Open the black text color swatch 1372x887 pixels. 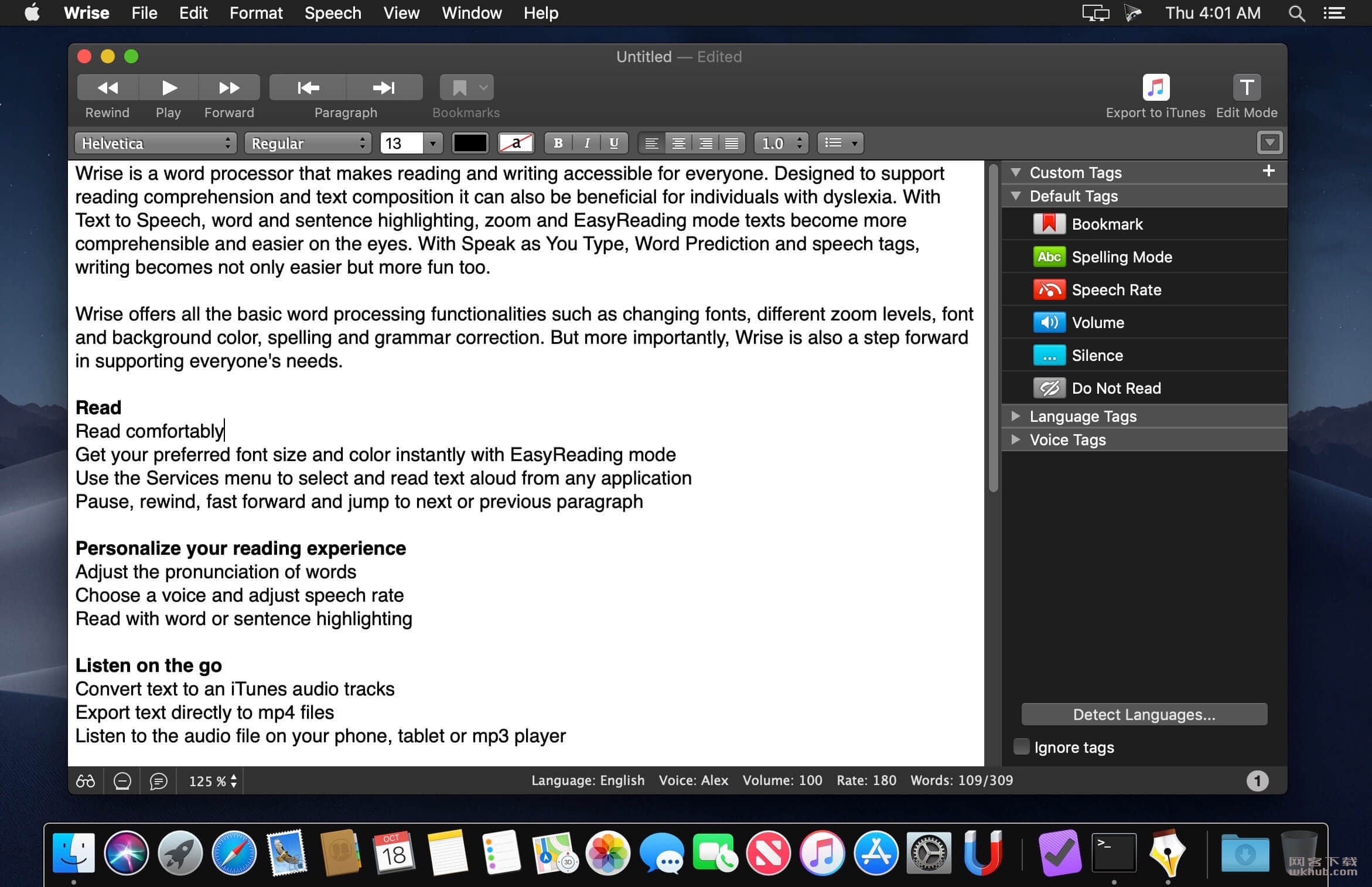[x=470, y=143]
